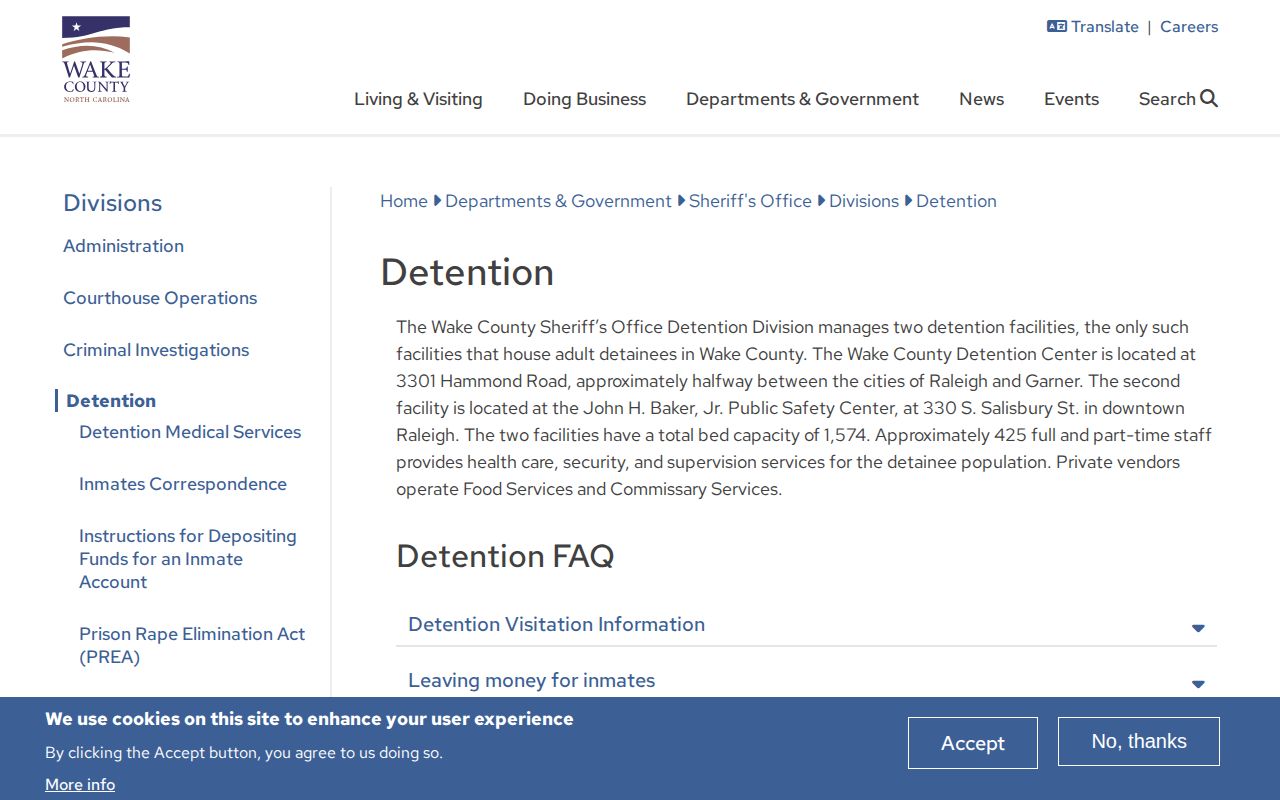Open Criminal Investigations in sidebar
This screenshot has width=1280, height=800.
click(156, 350)
